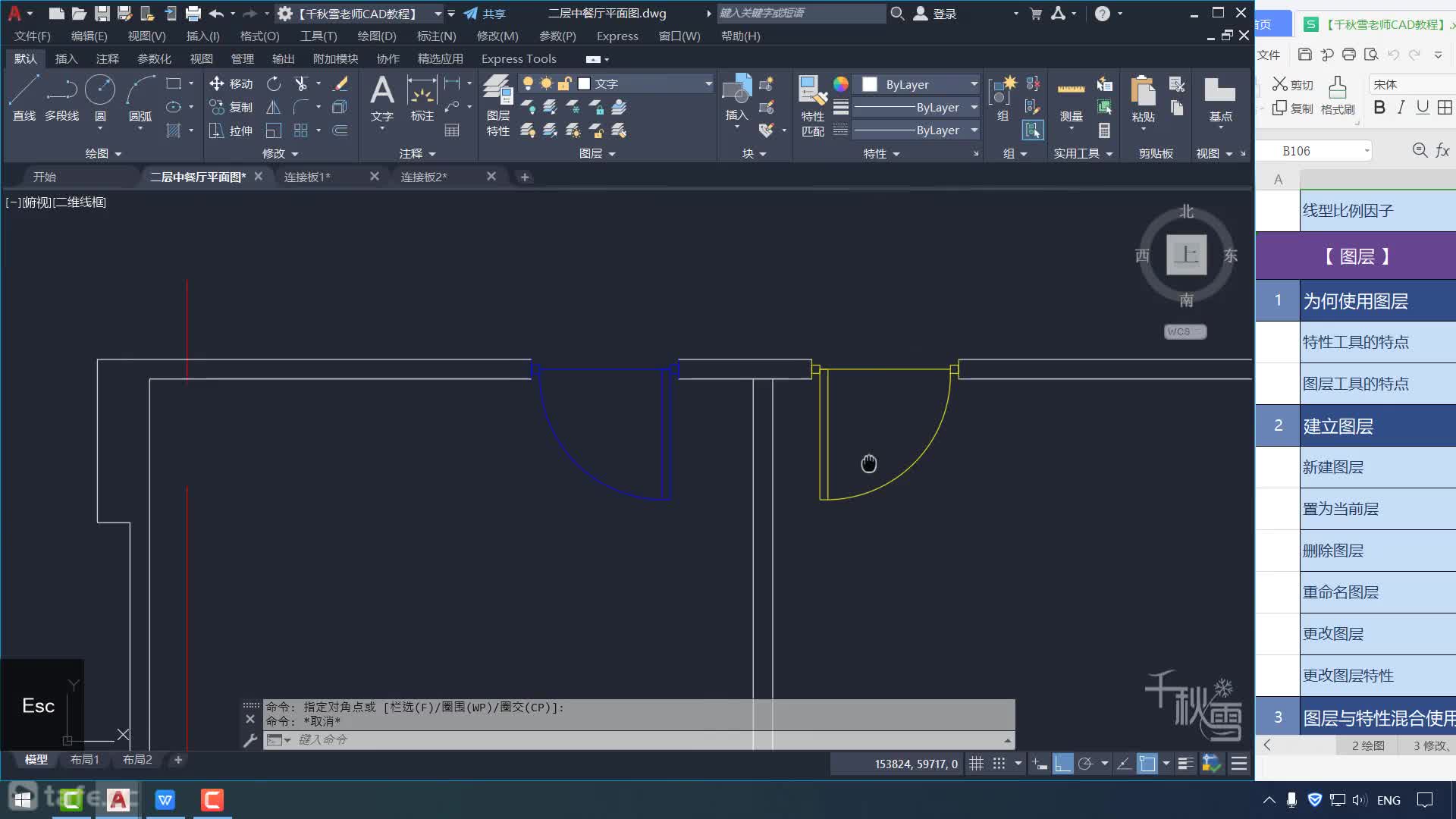This screenshot has width=1456, height=819.
Task: Select the Trim scissors icon
Action: (x=301, y=83)
